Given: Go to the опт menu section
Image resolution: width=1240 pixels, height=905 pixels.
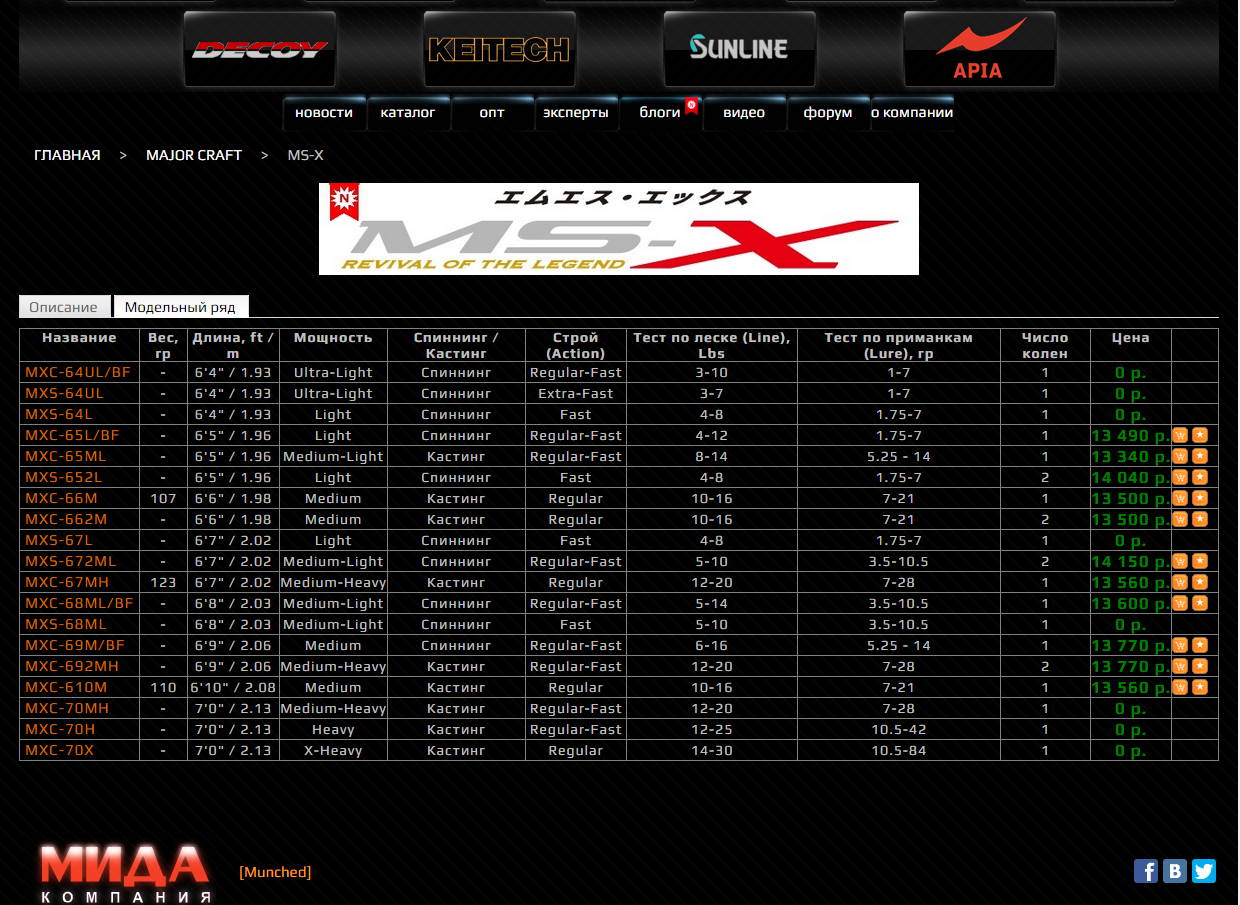Looking at the screenshot, I should tap(492, 113).
